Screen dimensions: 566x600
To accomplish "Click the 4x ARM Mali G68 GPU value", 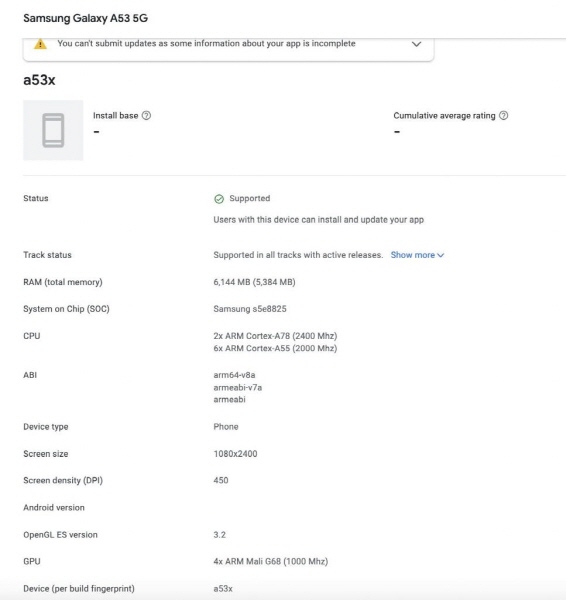I will click(x=271, y=561).
